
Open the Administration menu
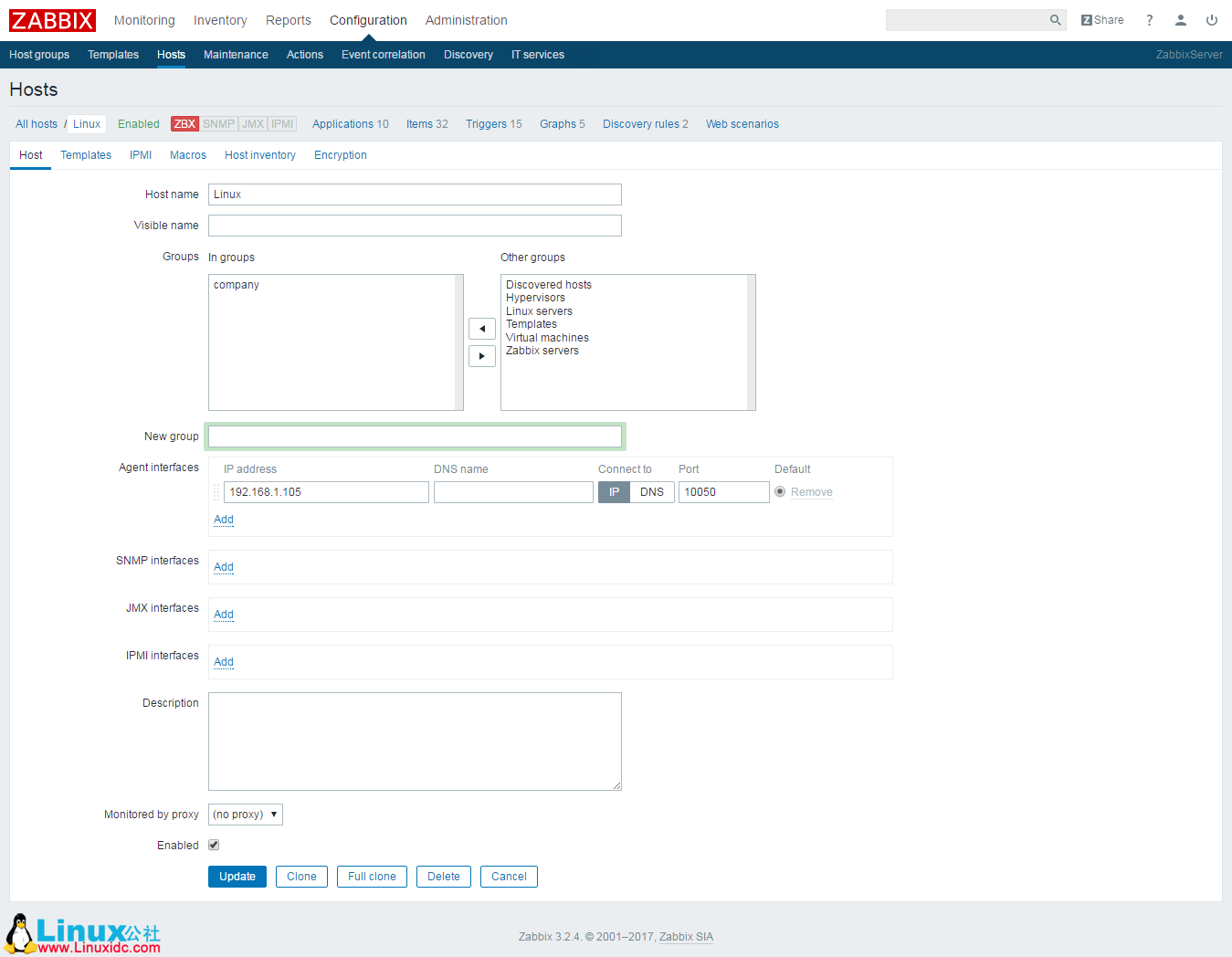(x=466, y=19)
